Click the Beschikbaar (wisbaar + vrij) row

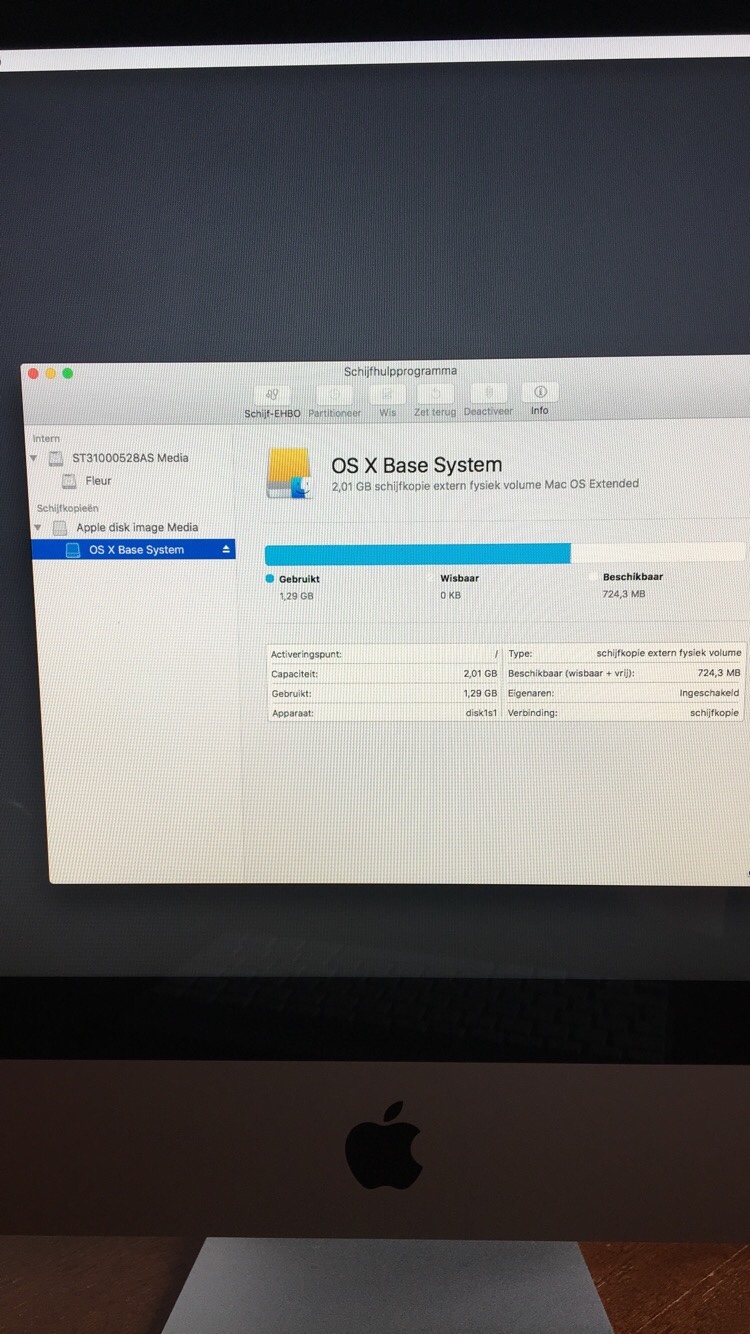click(x=625, y=673)
